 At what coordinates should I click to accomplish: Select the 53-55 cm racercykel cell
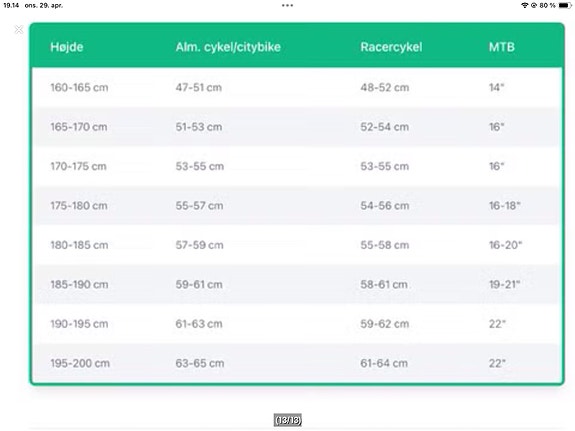pyautogui.click(x=385, y=167)
